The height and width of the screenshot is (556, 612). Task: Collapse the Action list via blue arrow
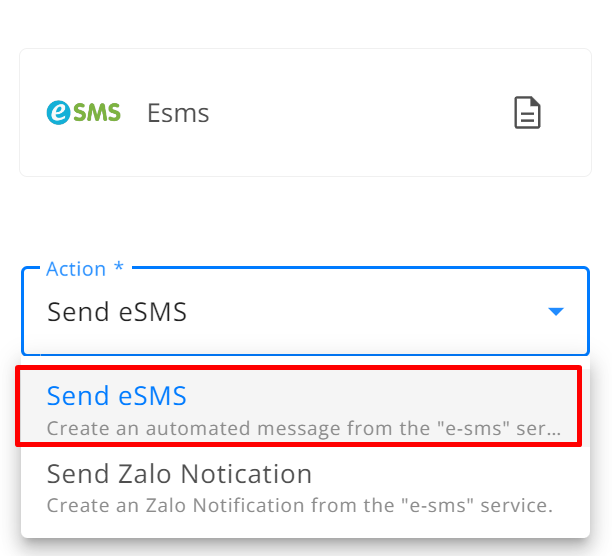click(555, 311)
